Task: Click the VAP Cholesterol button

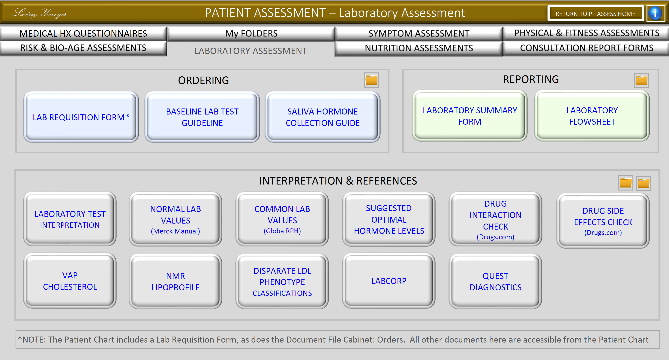Action: point(70,281)
